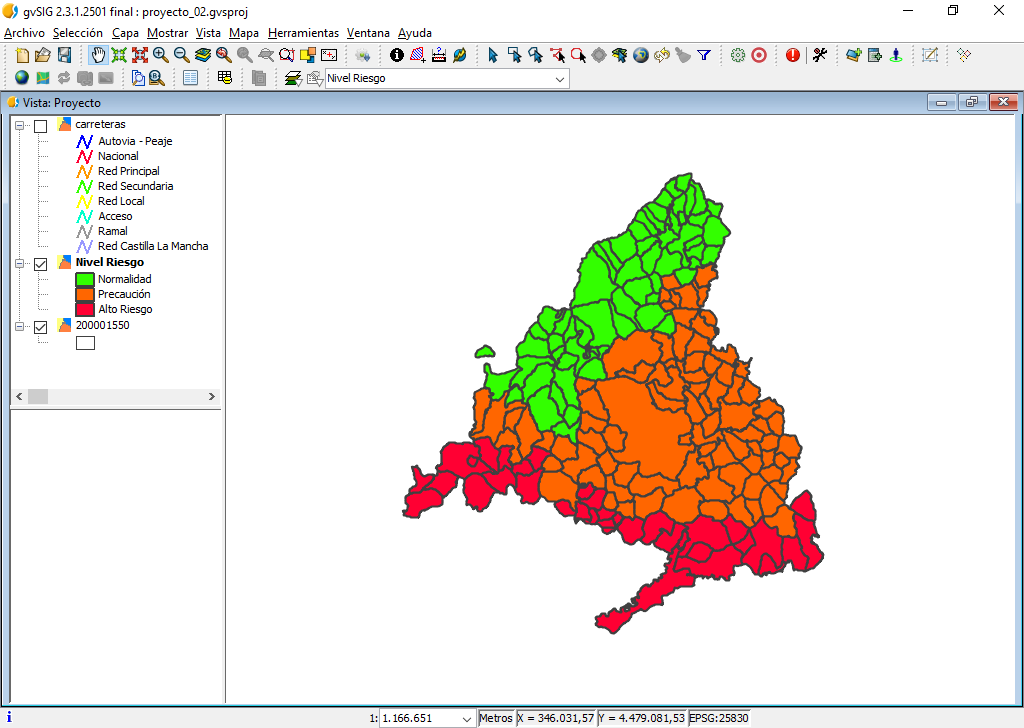Open the Selección menu

pyautogui.click(x=78, y=33)
